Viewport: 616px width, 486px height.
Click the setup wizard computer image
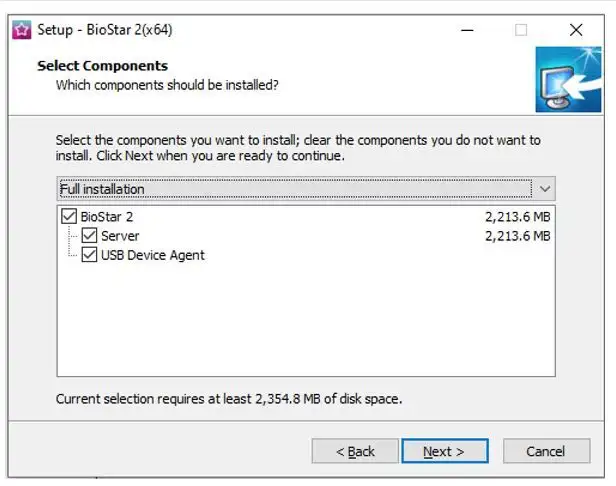pos(568,79)
